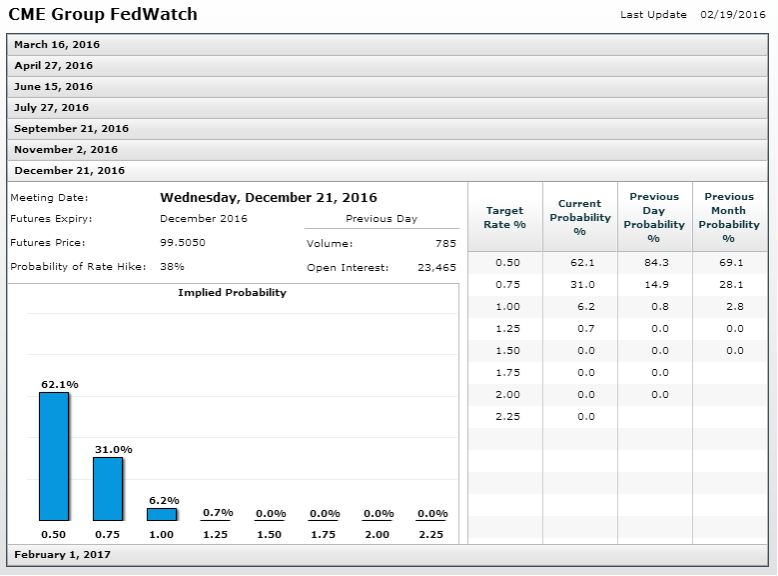Image resolution: width=778 pixels, height=576 pixels.
Task: Click the Target Rate % column header
Action: tap(505, 218)
